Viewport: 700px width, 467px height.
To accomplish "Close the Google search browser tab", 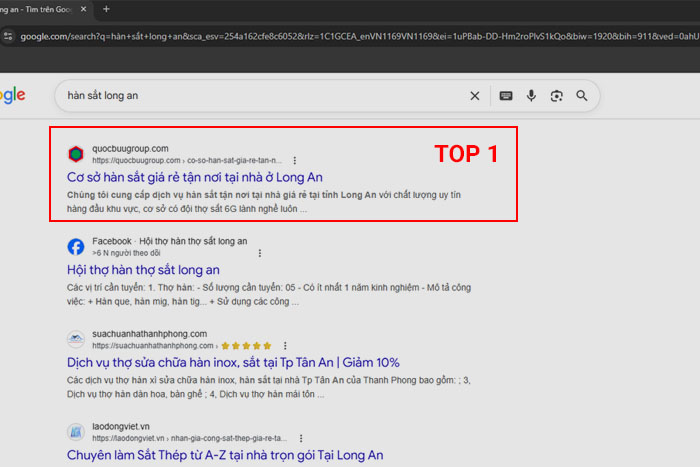I will [83, 9].
